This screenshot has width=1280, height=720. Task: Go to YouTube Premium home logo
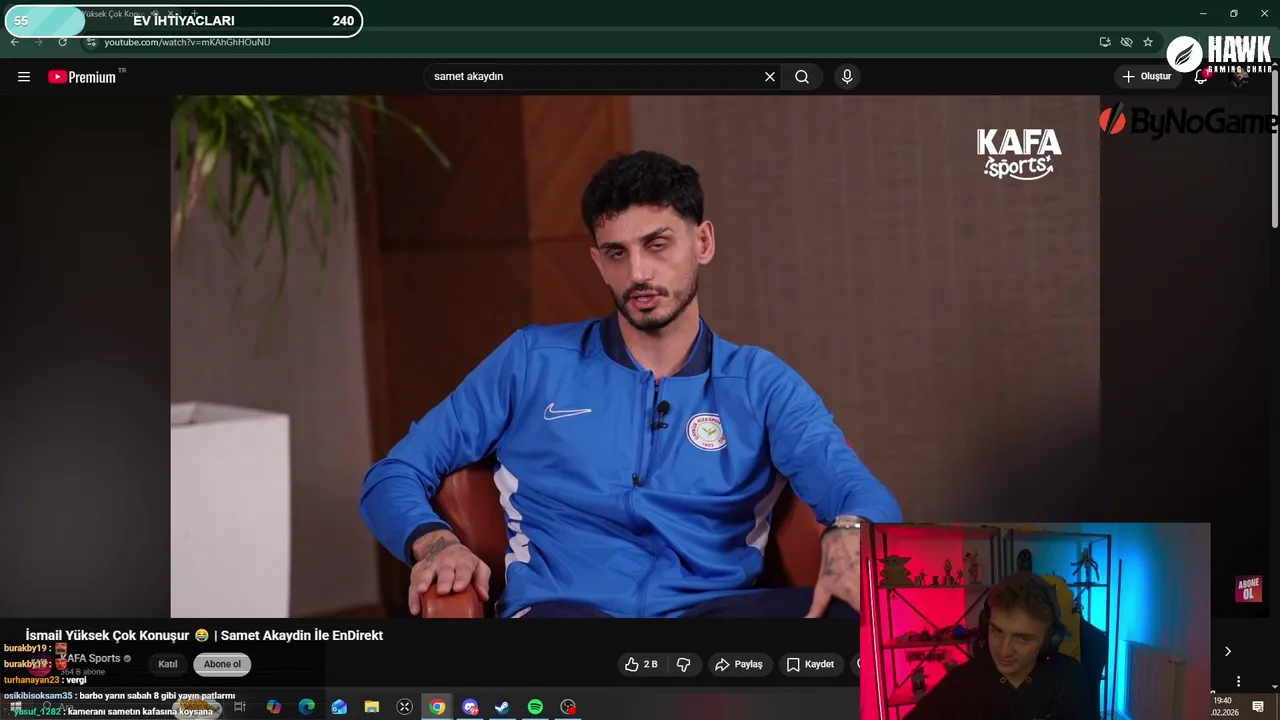point(82,77)
